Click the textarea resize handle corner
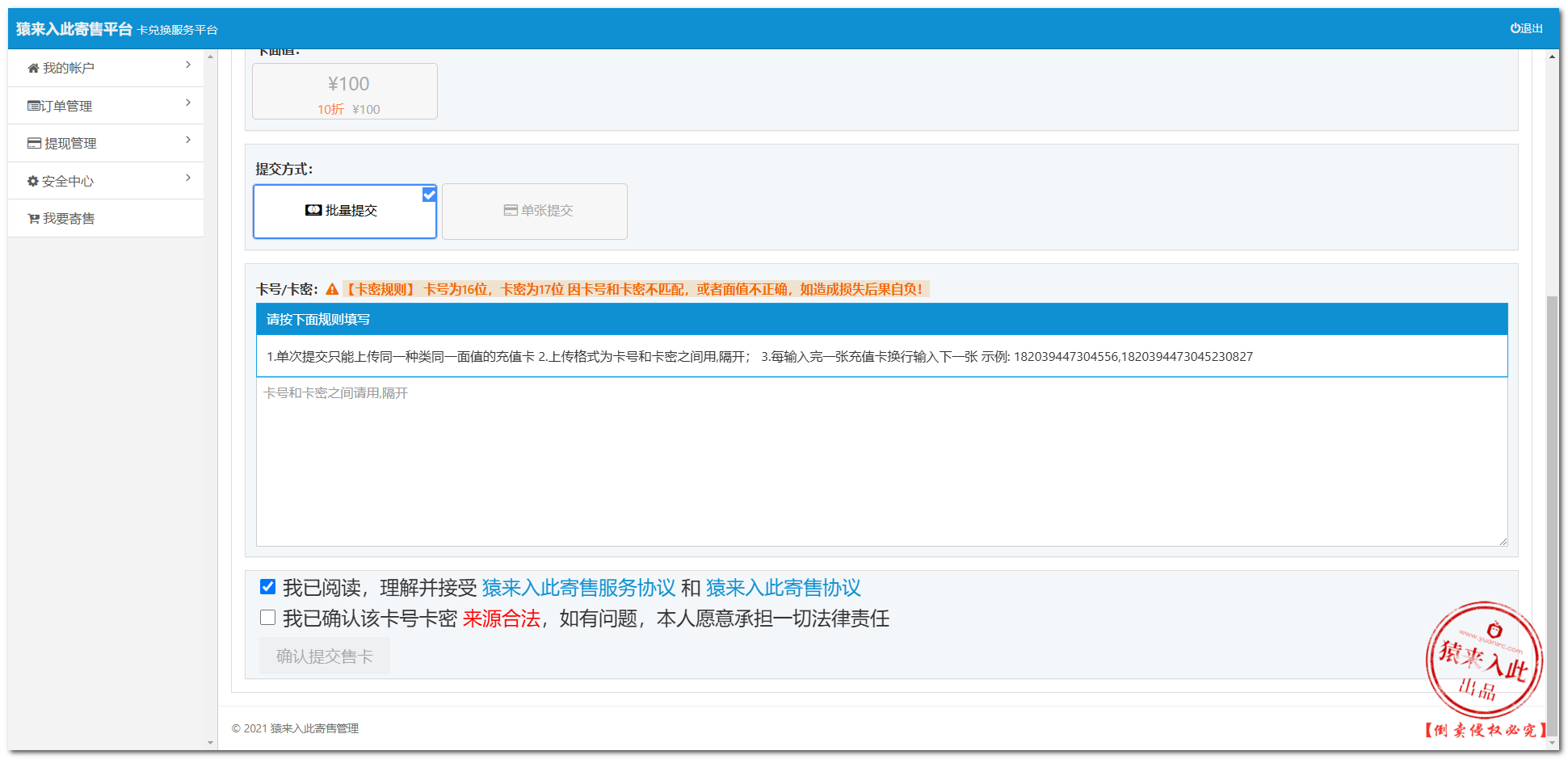 point(1503,541)
